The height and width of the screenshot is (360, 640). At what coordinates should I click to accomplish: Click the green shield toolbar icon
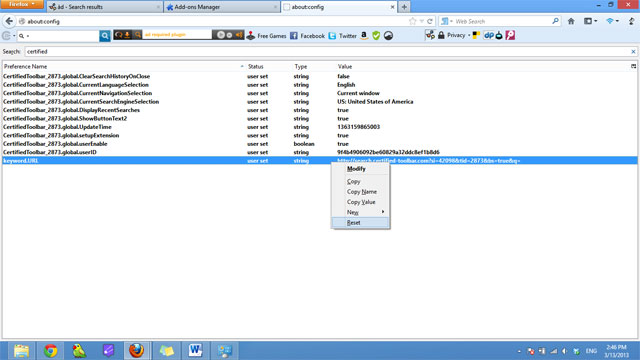point(376,36)
